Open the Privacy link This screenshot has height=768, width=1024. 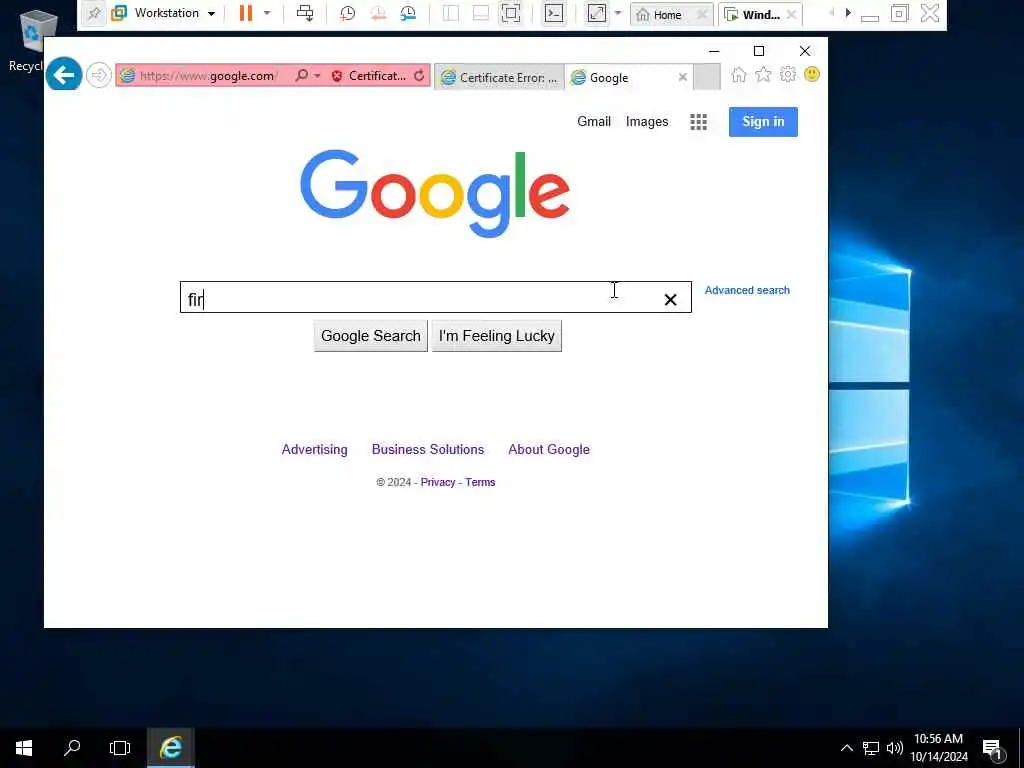click(x=438, y=482)
